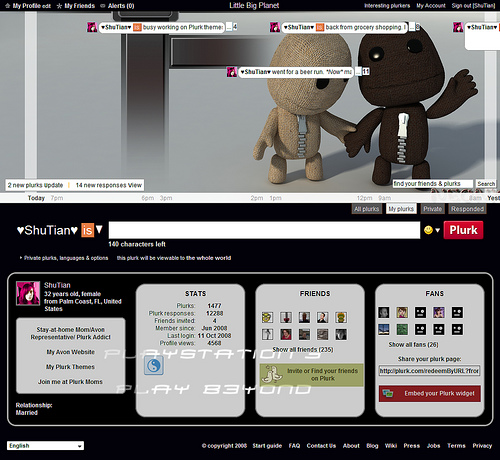The height and width of the screenshot is (460, 500).
Task: Open Join me at Plurk Moms link
Action: coord(70,382)
